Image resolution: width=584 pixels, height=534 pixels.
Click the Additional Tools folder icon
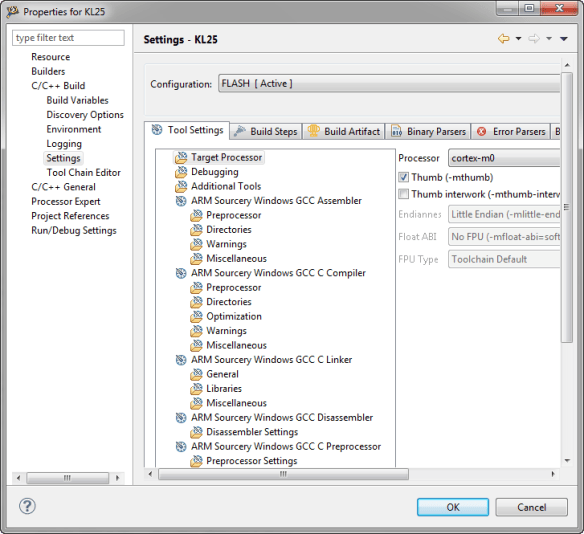[x=181, y=187]
